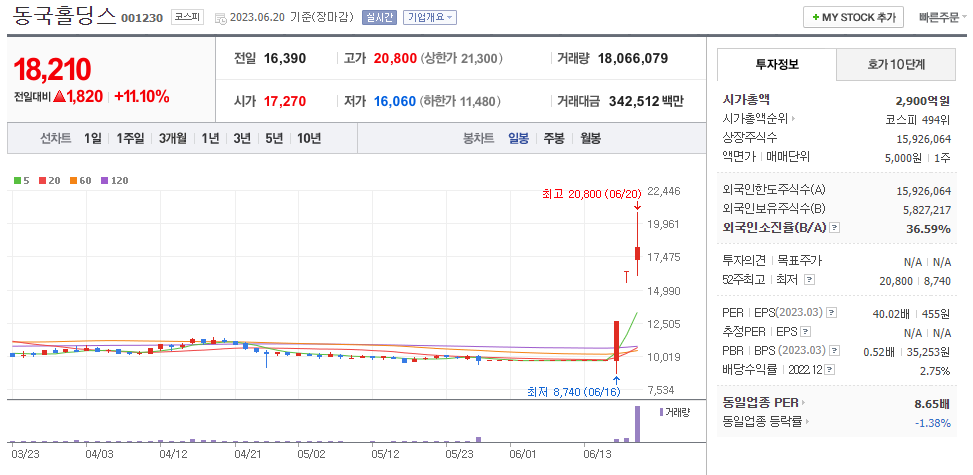Click the 22,446 price axis label
The image size is (973, 475).
point(663,191)
